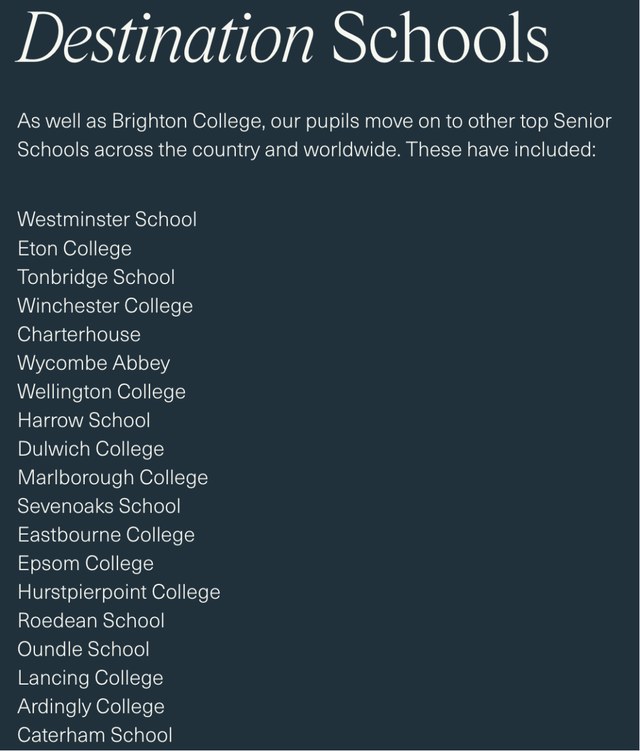Click the Destination Schools heading
The height and width of the screenshot is (751, 640).
(x=283, y=37)
